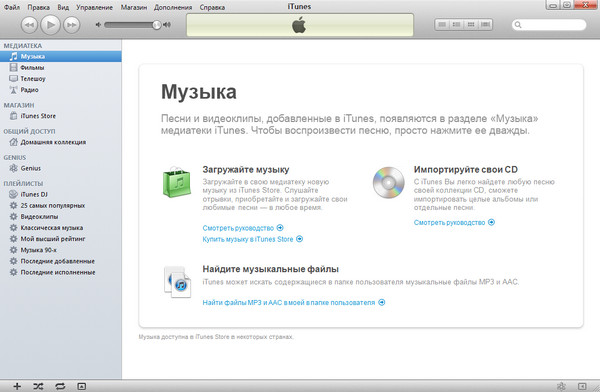Screen dimensions: 600x392
Task: Click the music files document icon
Action: coord(177,282)
